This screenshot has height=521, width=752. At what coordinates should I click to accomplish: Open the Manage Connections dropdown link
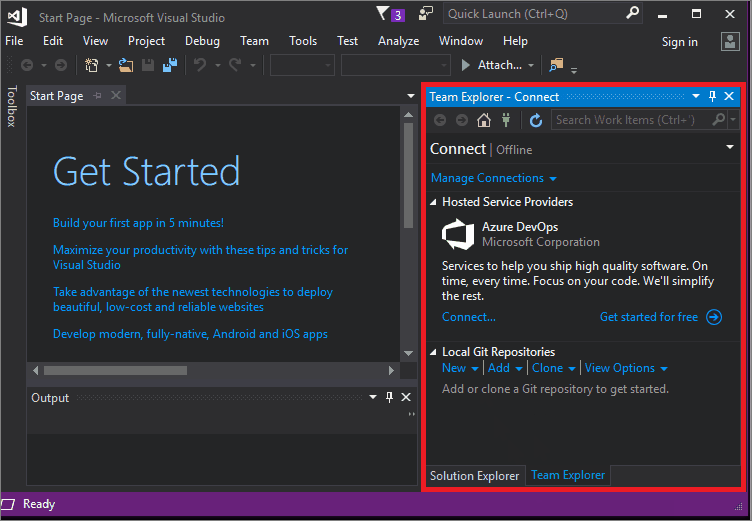pos(494,178)
